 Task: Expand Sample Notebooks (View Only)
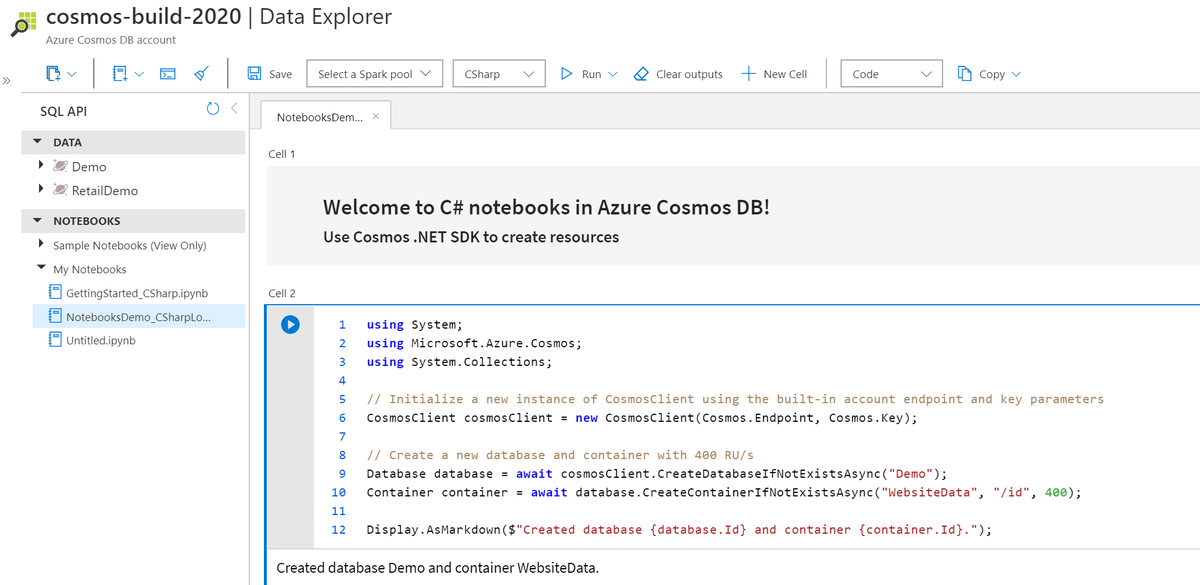tap(41, 244)
